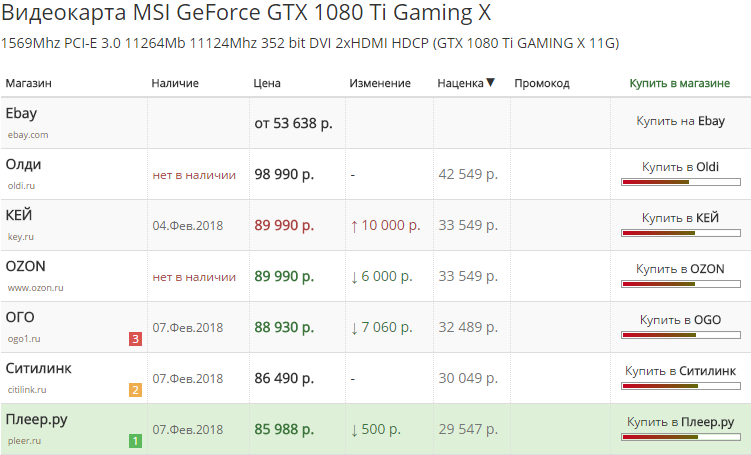Open Купить в КЕЙ link

(681, 218)
